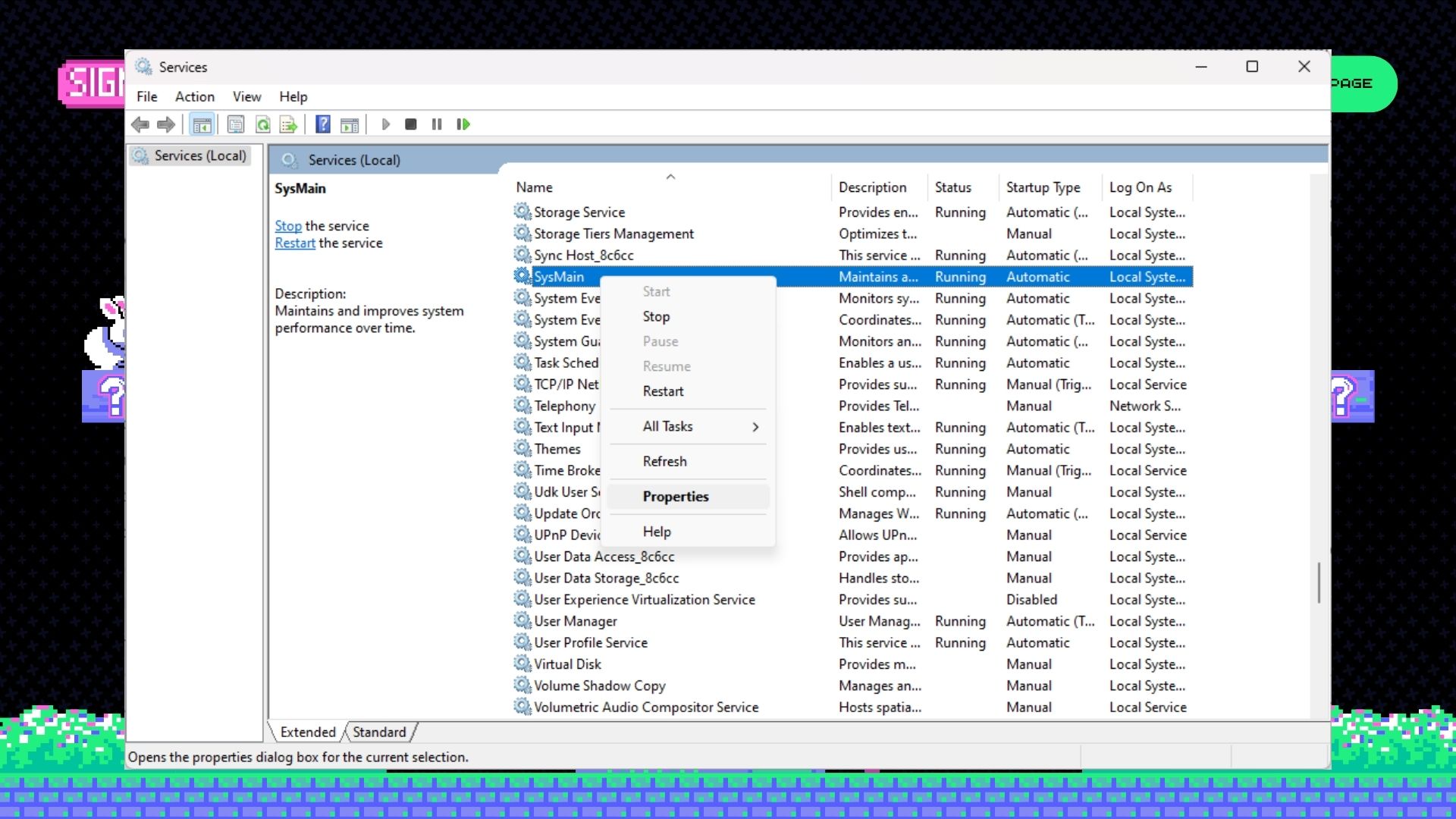Click the gear icon beside User Manager

click(x=522, y=620)
